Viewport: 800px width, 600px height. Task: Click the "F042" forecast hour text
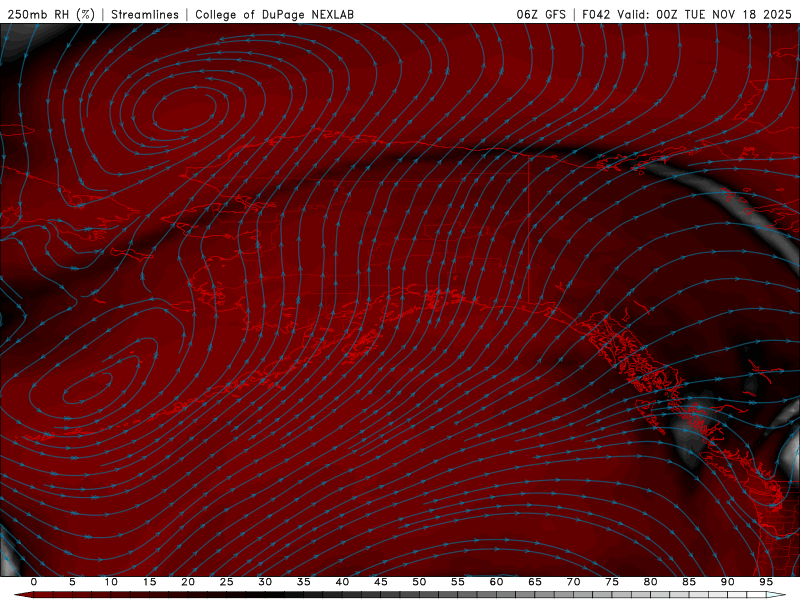[x=596, y=14]
